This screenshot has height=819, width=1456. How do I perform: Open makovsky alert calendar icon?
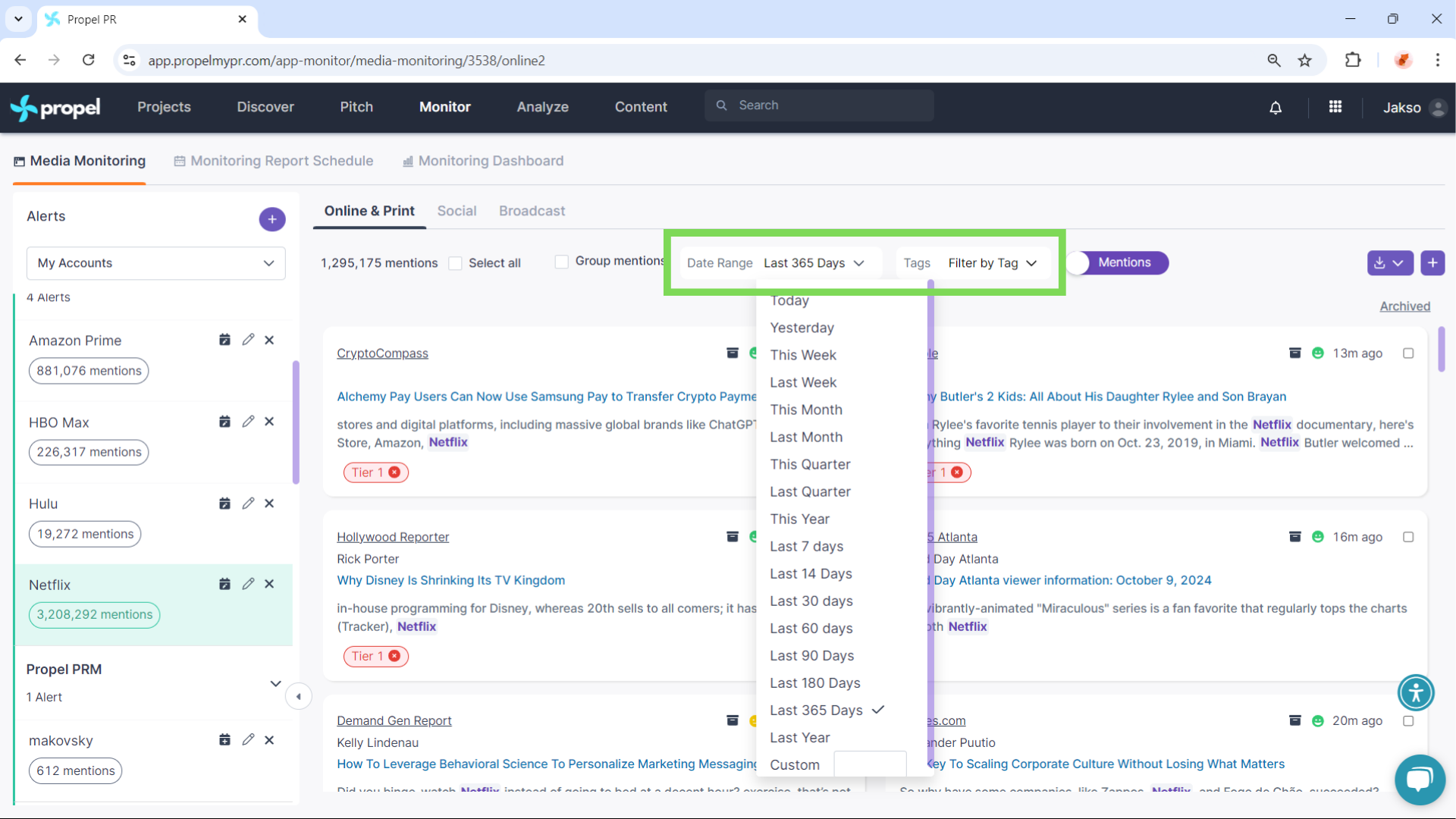coord(224,740)
